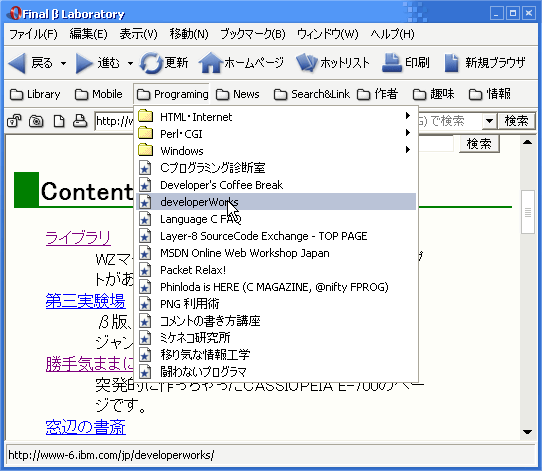This screenshot has height=471, width=542.
Task: Click the URL address field
Action: [x=114, y=121]
